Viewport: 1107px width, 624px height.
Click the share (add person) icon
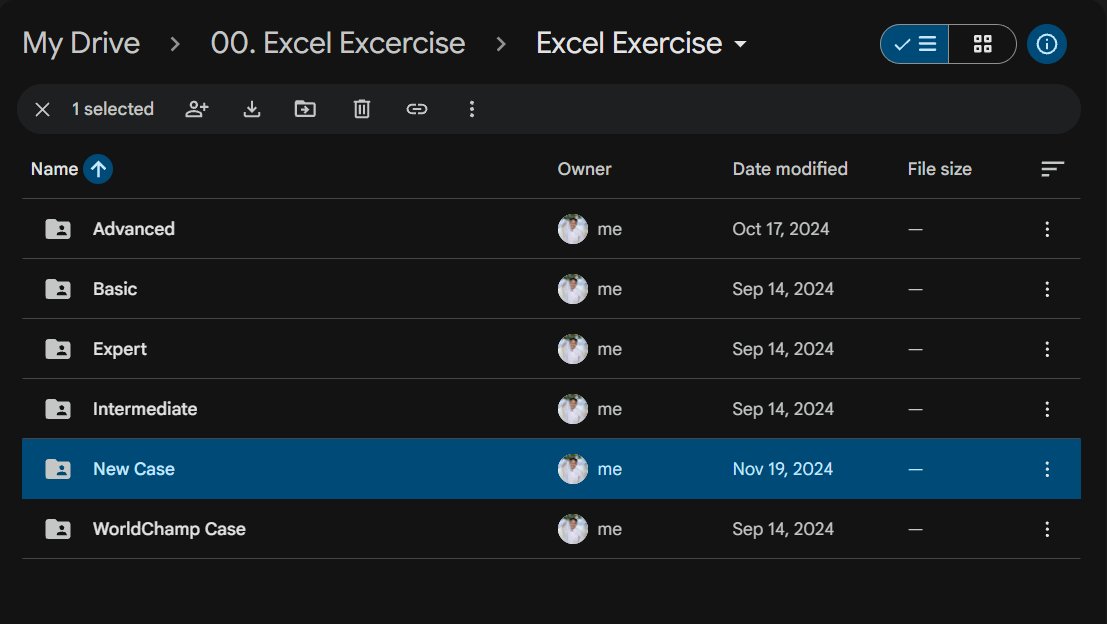[197, 109]
